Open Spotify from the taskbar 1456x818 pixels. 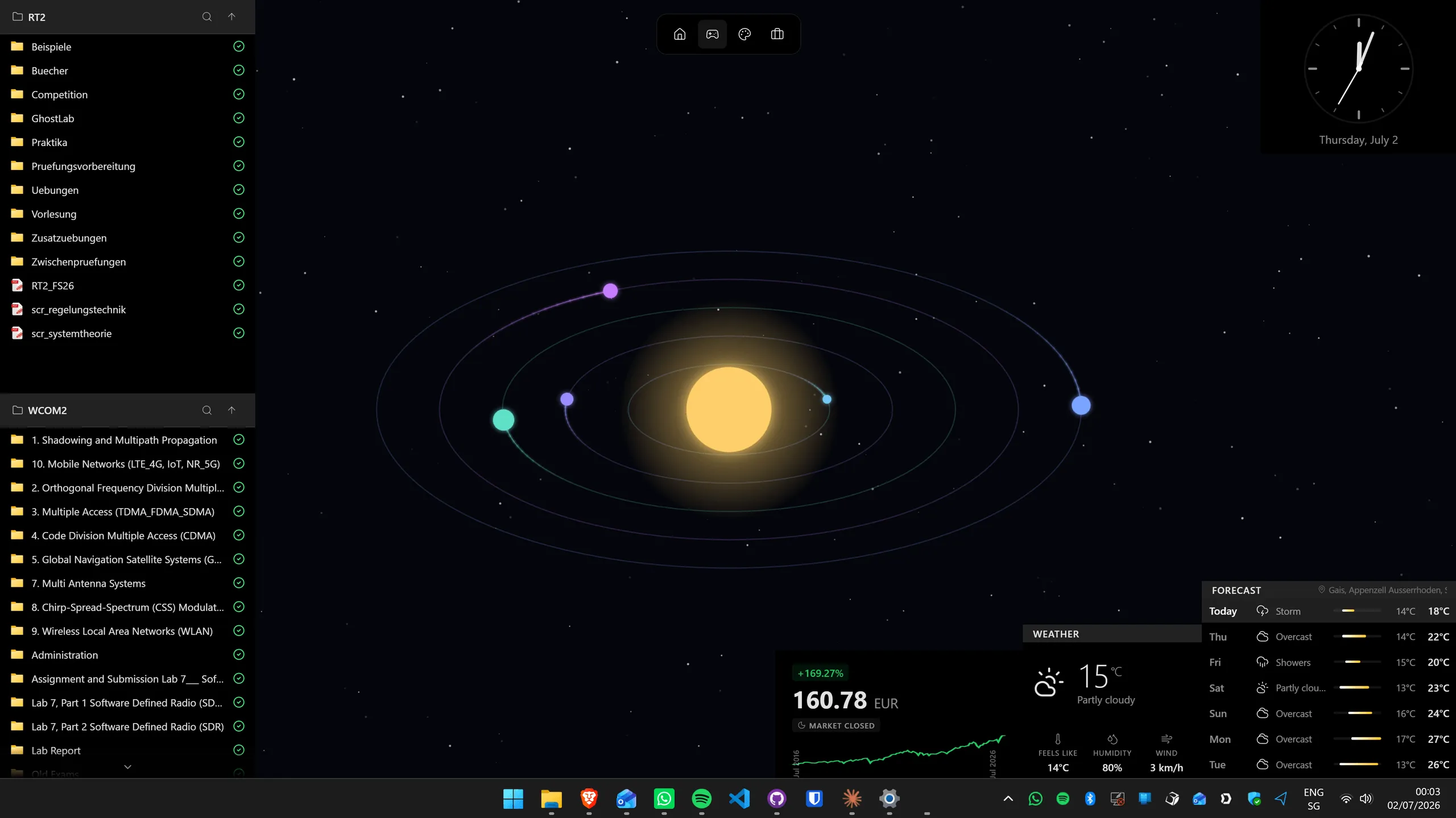point(701,799)
